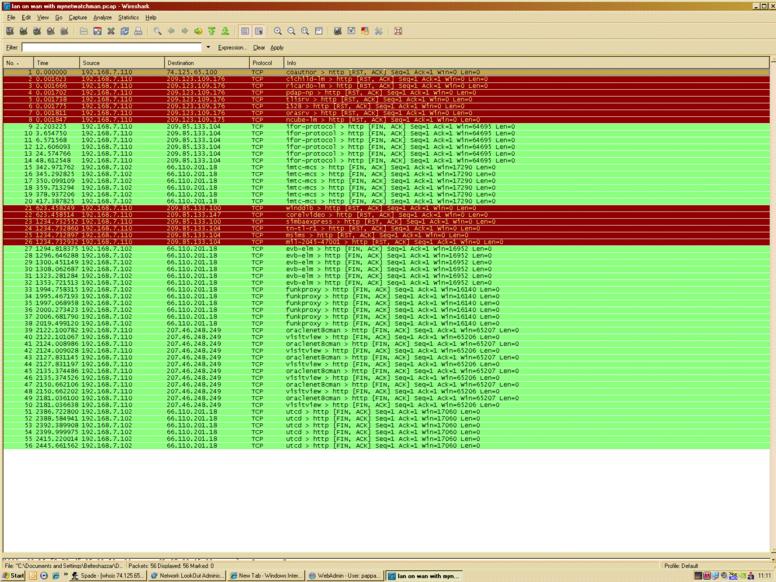Select packet 56 utcd row
Screen dimensions: 776x582
[x=387, y=445]
